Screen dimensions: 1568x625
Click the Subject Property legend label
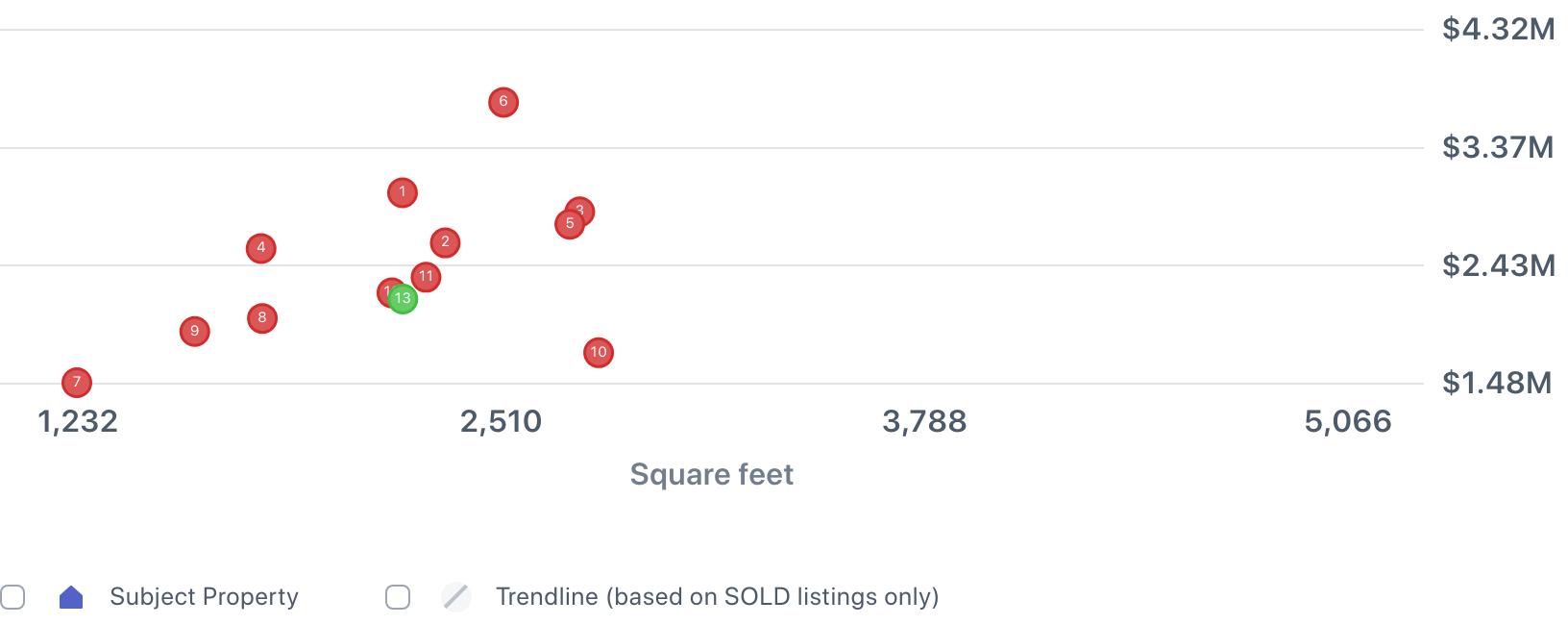point(204,597)
